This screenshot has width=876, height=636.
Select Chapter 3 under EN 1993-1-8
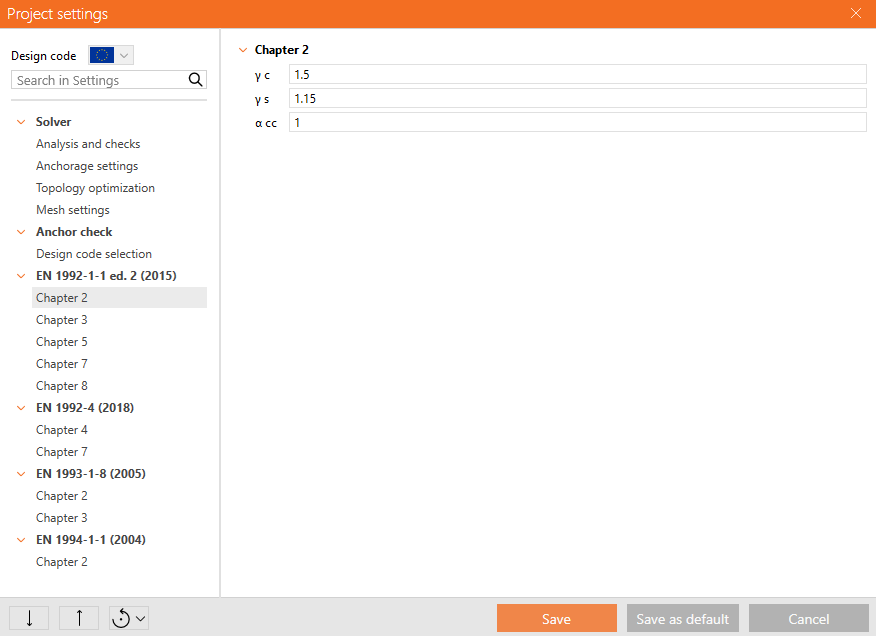click(x=62, y=518)
